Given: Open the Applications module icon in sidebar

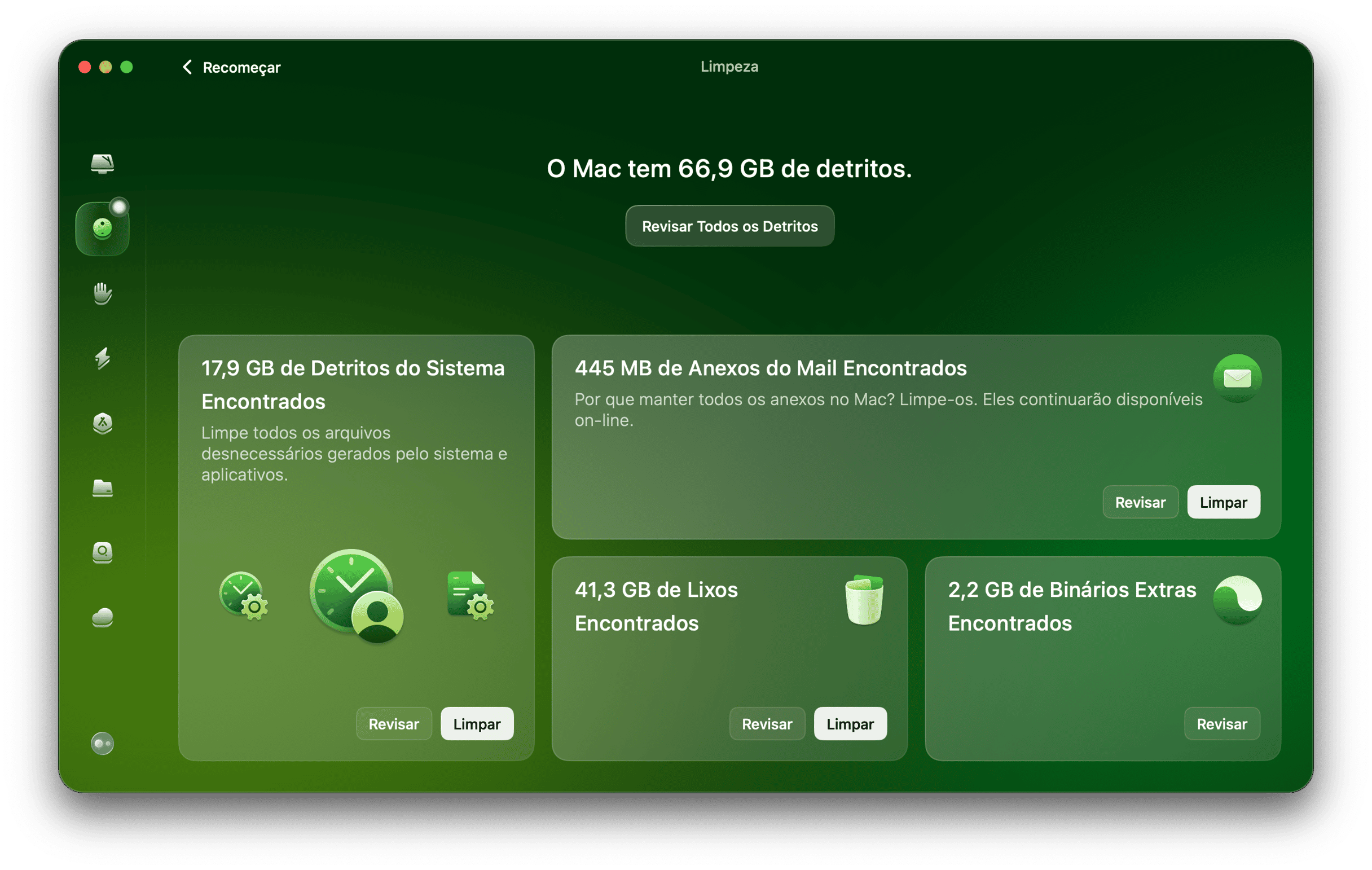Looking at the screenshot, I should pyautogui.click(x=103, y=424).
